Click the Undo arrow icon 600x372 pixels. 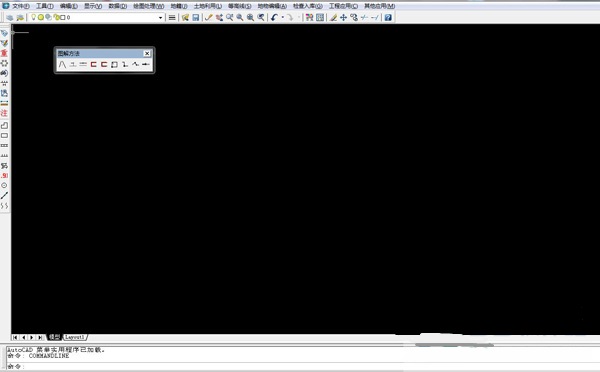(x=274, y=18)
